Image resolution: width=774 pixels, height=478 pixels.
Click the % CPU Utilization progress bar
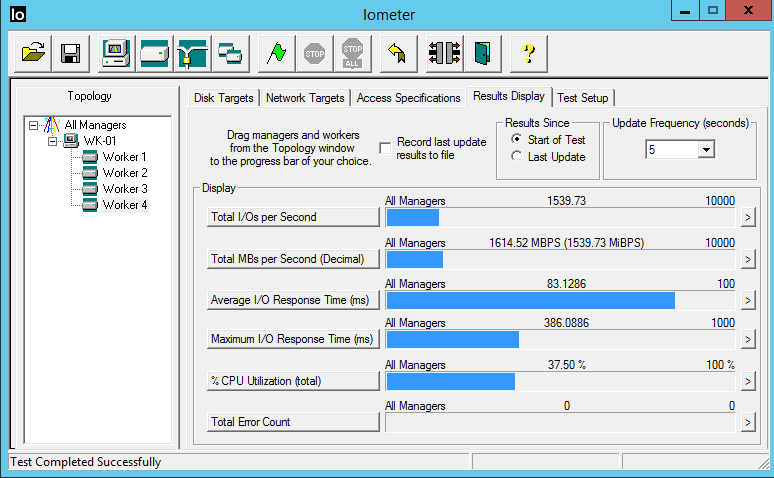[x=560, y=381]
